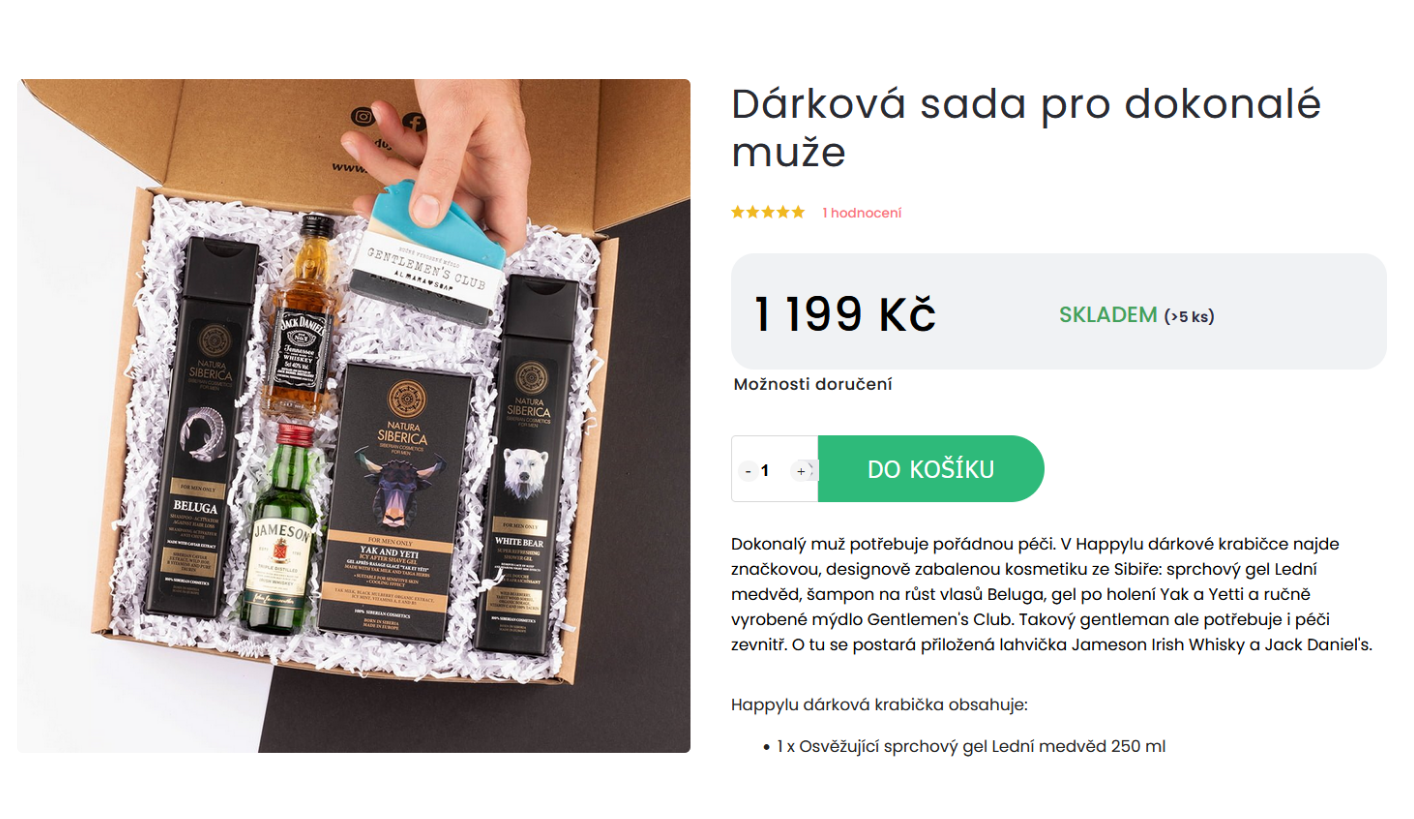Add product with DO KOŠÍKU button
The width and height of the screenshot is (1414, 819).
pos(931,469)
